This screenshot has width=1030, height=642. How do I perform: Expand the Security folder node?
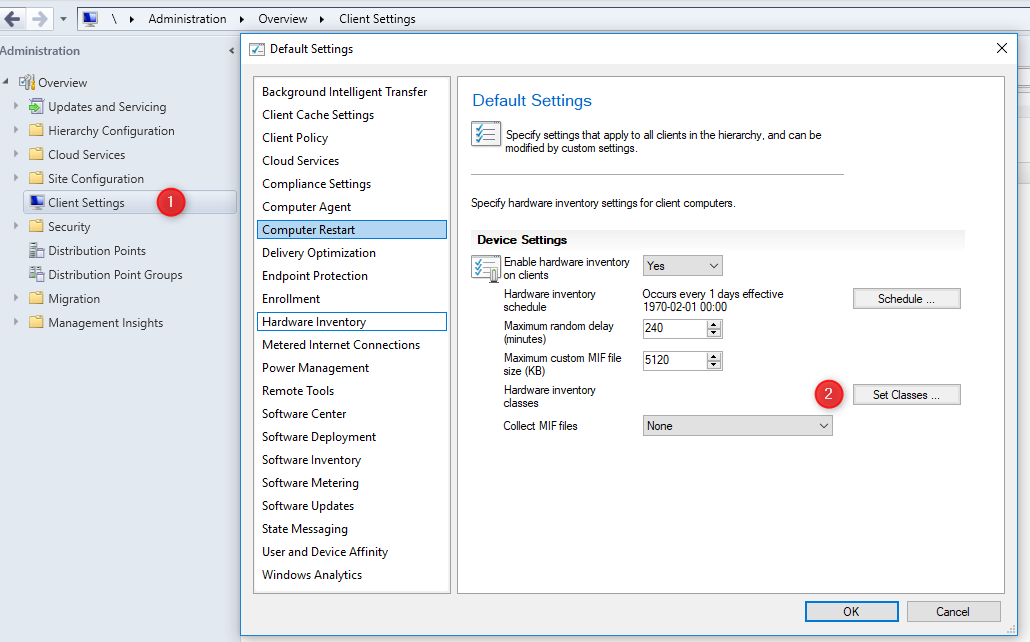point(16,226)
